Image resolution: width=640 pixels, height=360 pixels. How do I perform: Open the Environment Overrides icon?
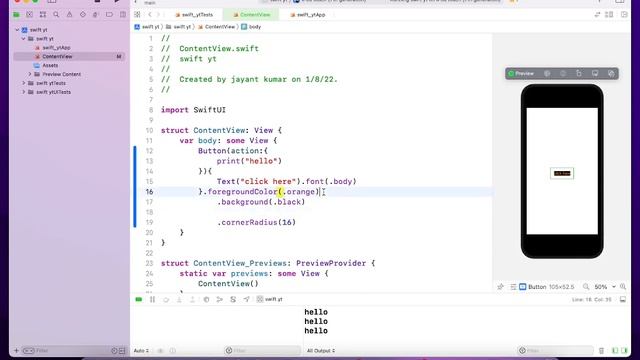[x=233, y=300]
